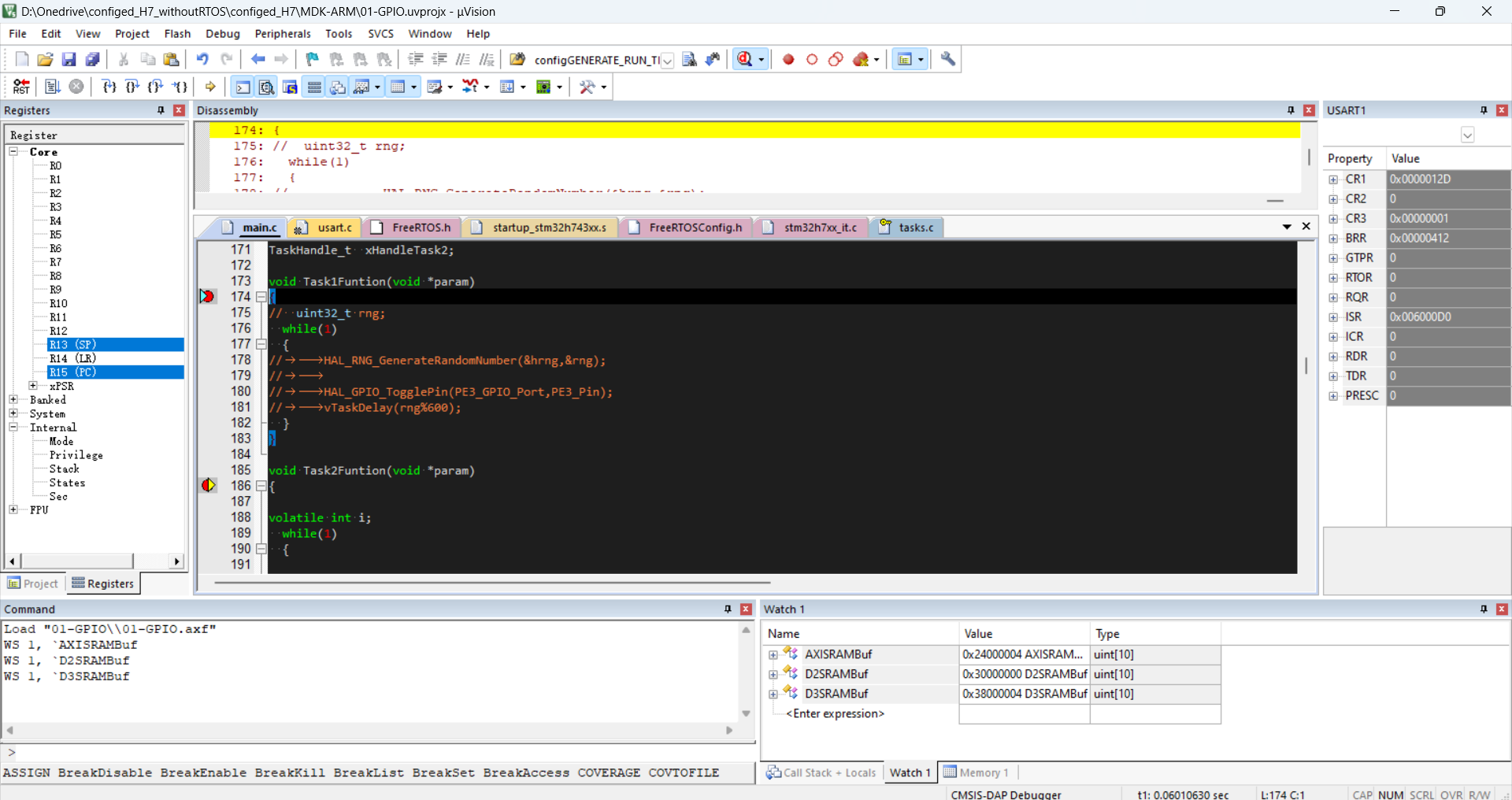Click Navigate Backwards blue arrow
The image size is (1512, 800).
[x=258, y=59]
